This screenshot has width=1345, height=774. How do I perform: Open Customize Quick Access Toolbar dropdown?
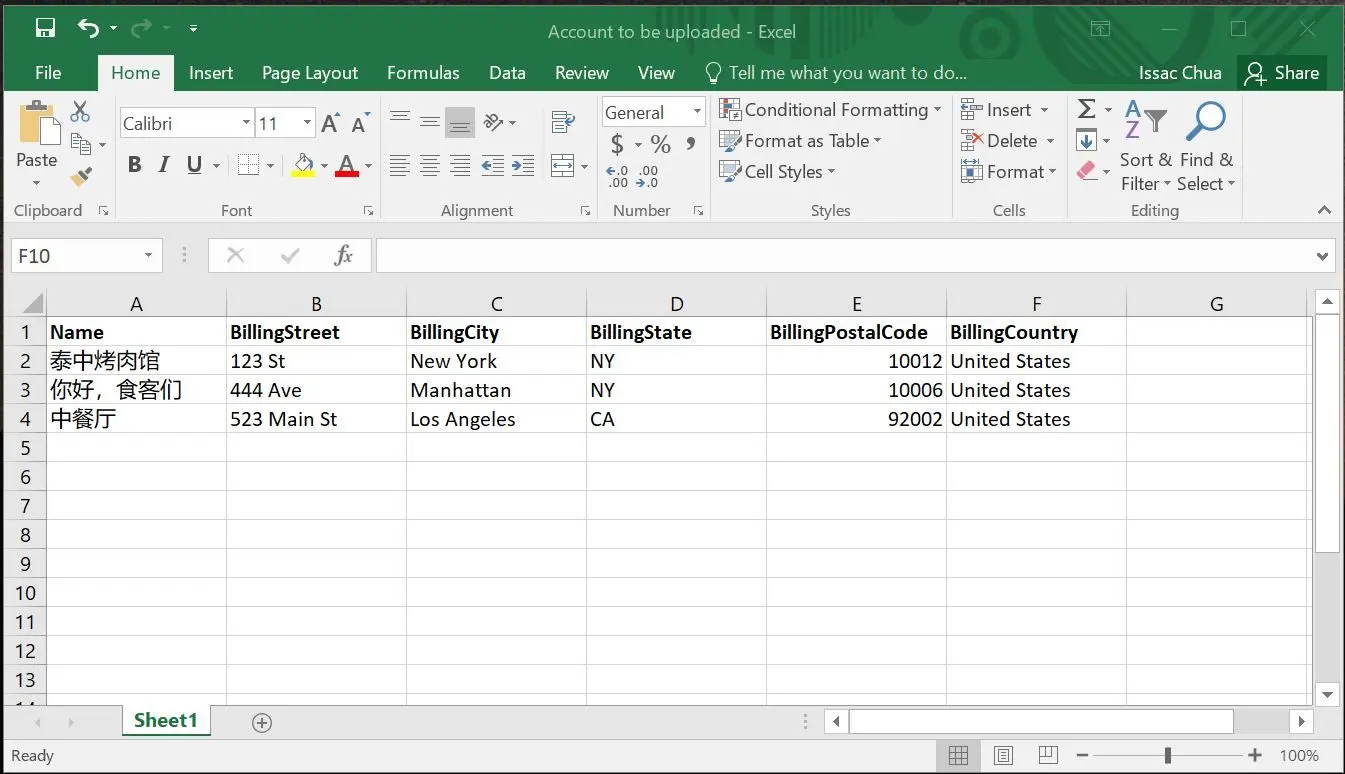pyautogui.click(x=193, y=28)
